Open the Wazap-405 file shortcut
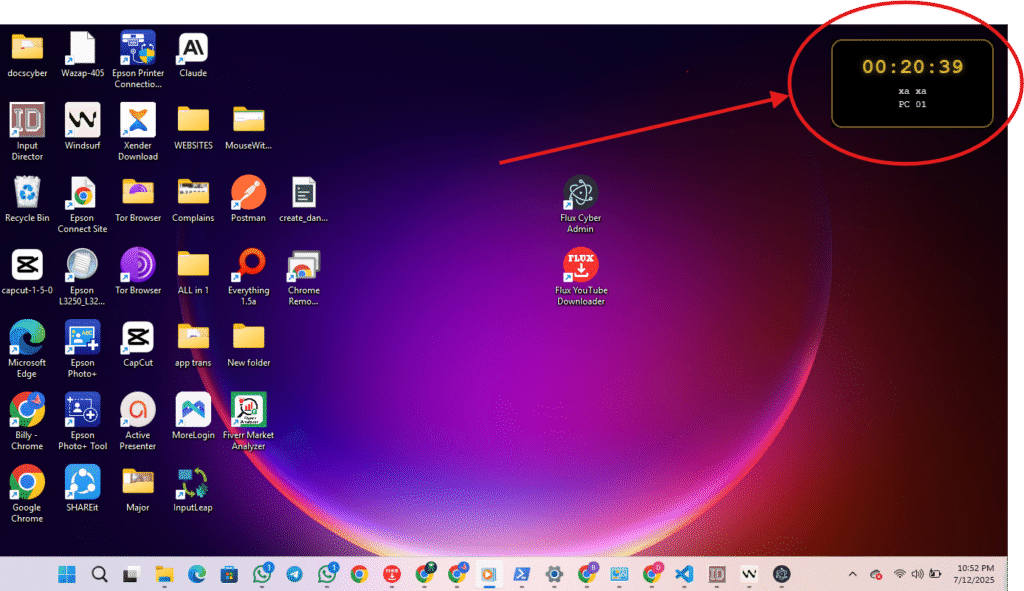 coord(82,48)
